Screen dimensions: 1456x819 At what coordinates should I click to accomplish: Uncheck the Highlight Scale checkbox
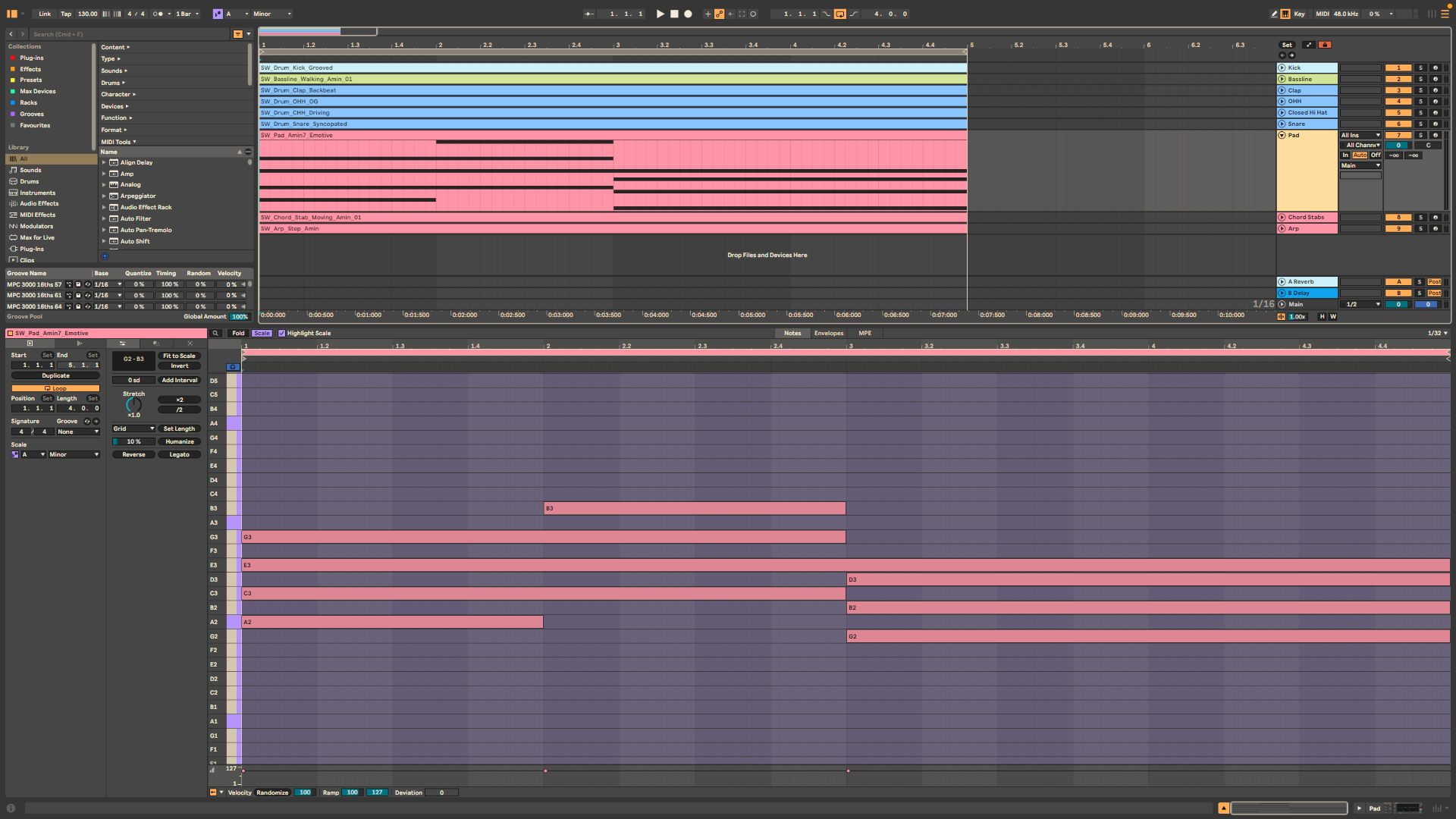coord(282,333)
